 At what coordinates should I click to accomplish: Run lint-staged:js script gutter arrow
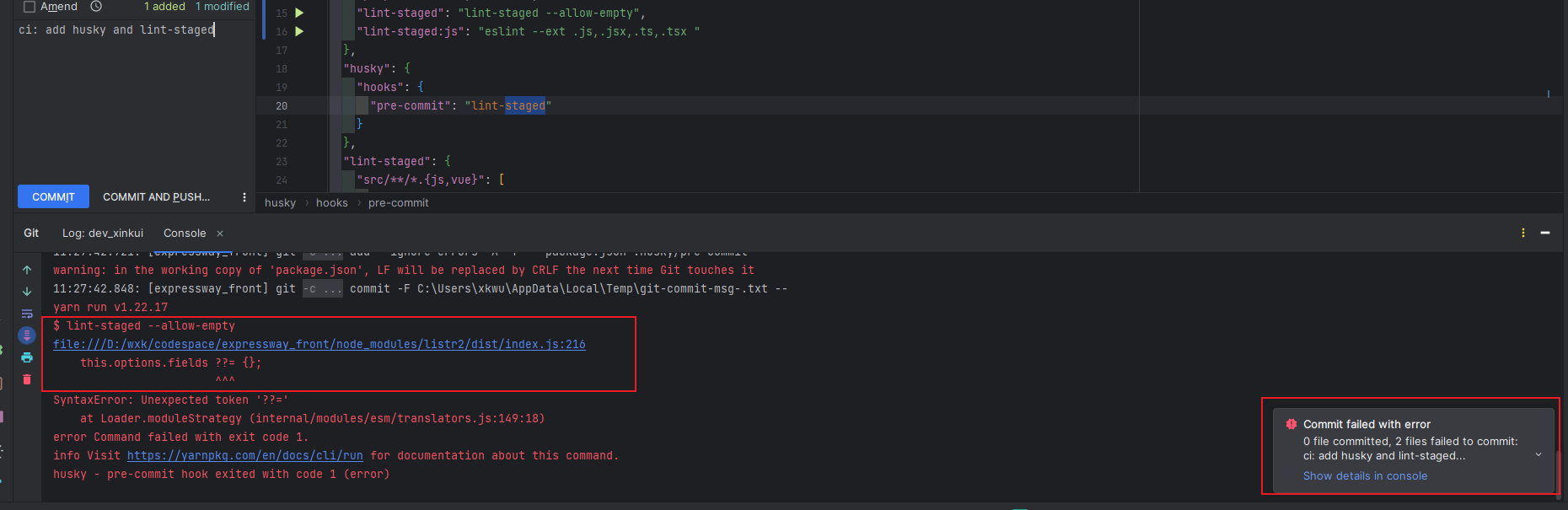tap(299, 31)
